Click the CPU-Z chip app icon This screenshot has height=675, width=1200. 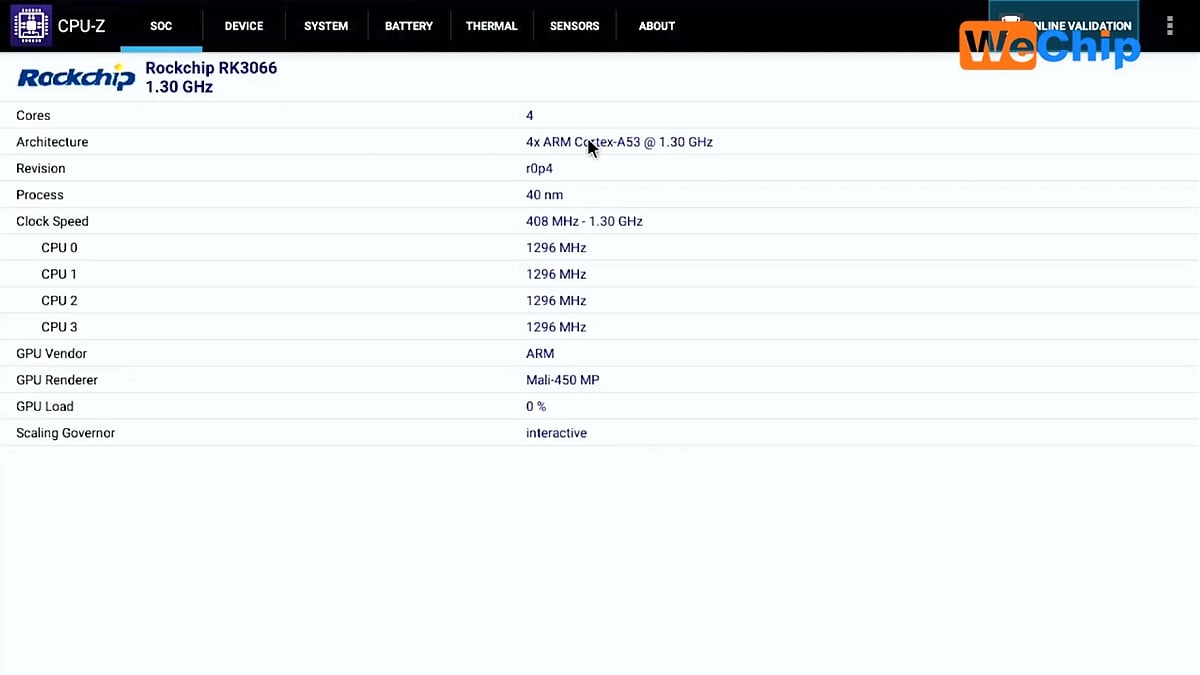tap(31, 25)
